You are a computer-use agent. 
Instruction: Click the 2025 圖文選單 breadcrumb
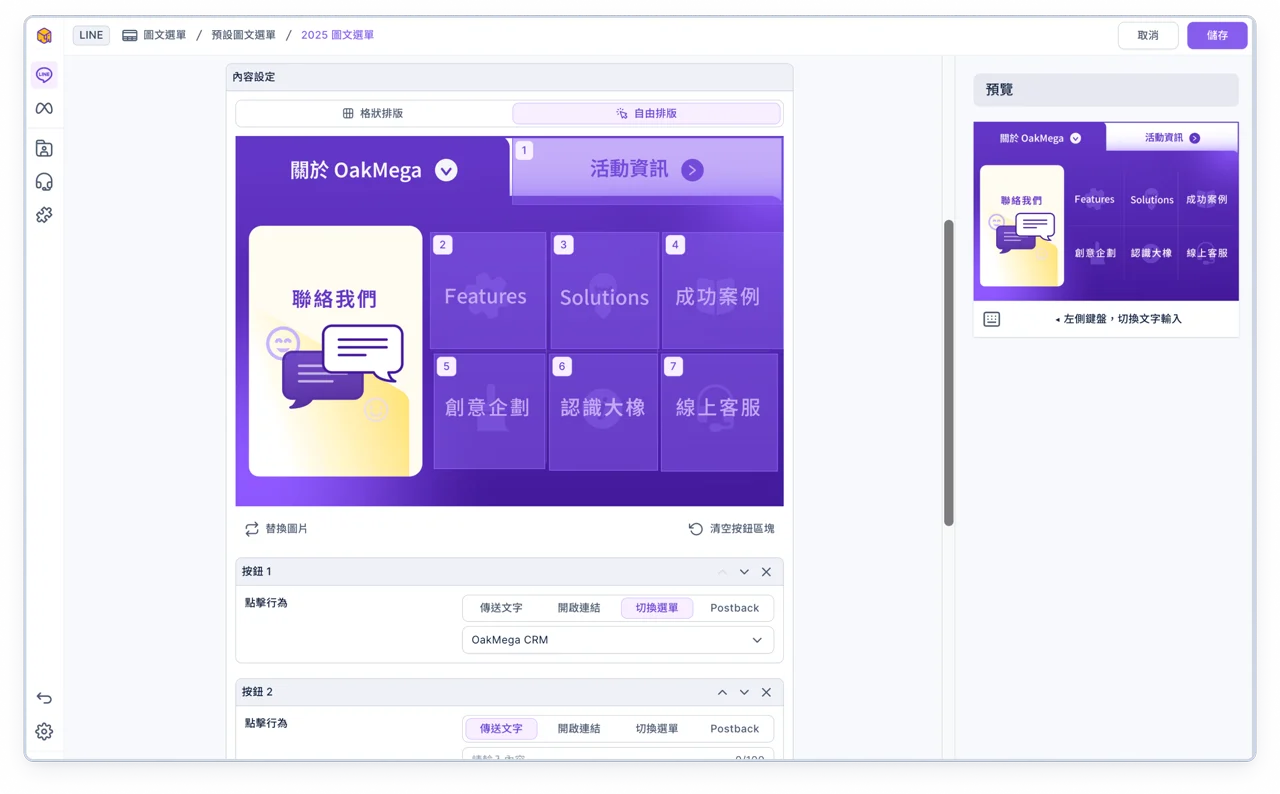coord(337,35)
